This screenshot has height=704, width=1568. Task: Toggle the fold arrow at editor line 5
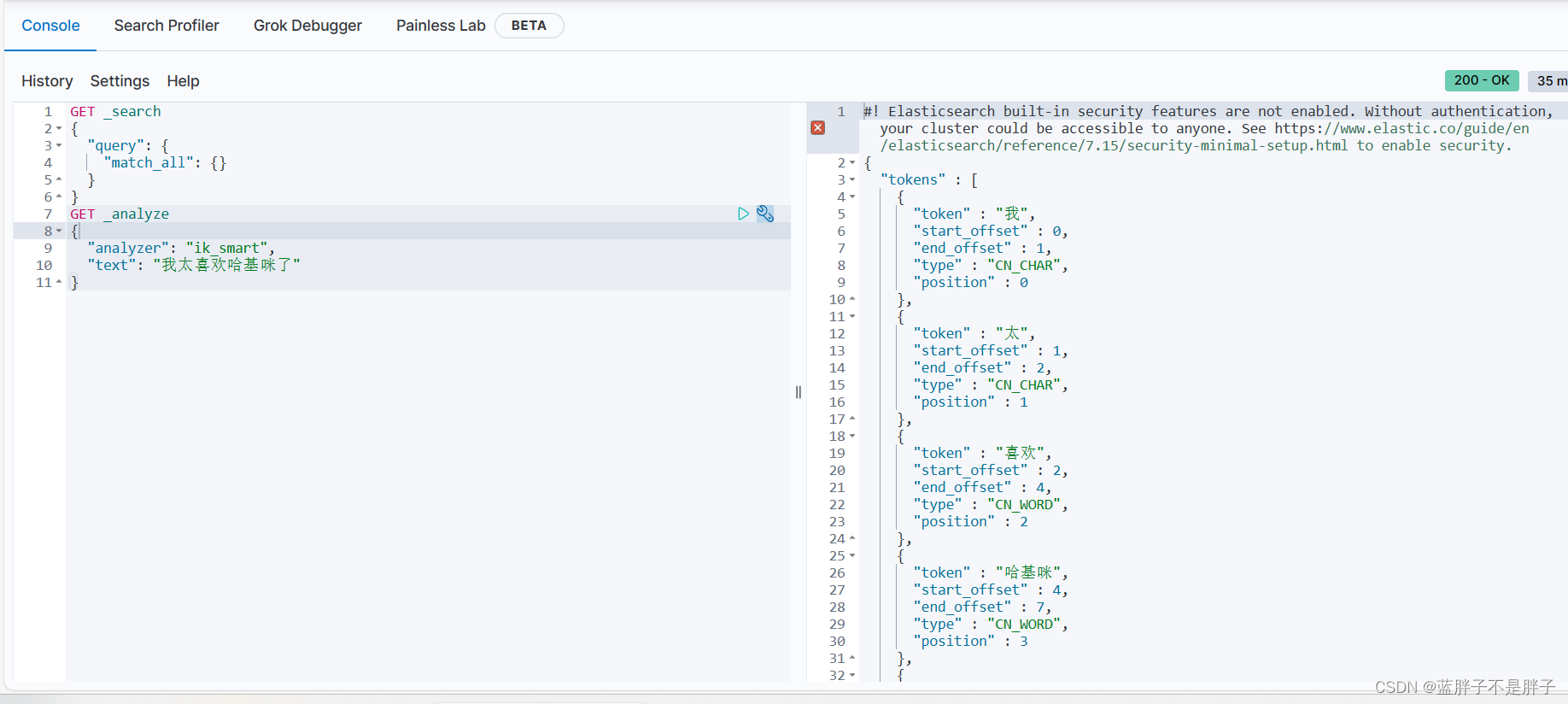(x=59, y=179)
